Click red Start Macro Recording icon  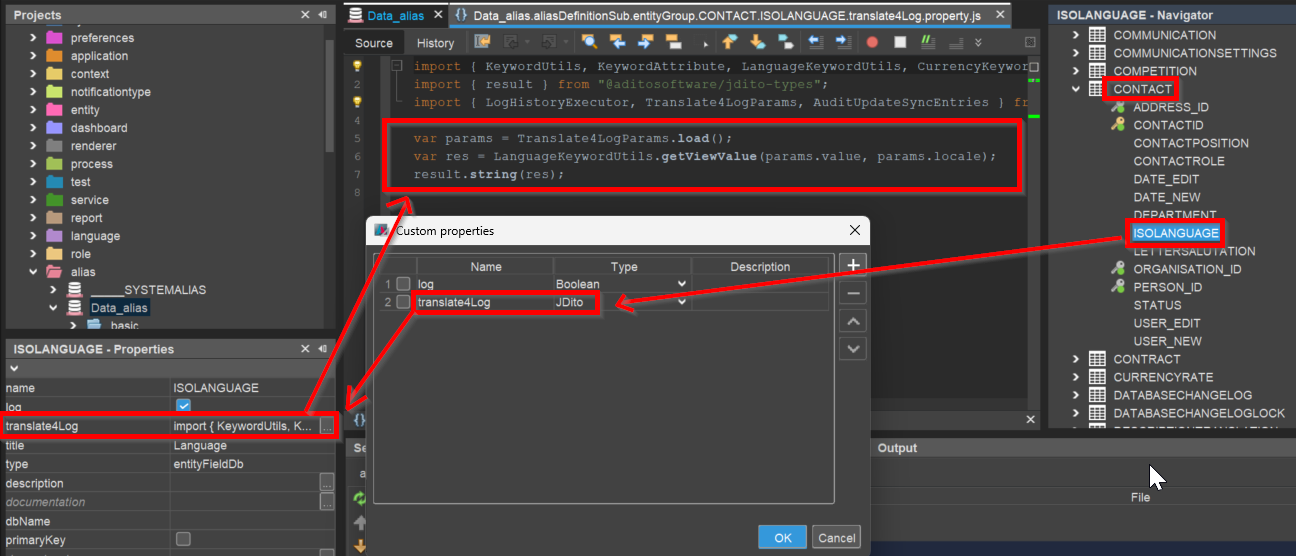coord(872,42)
